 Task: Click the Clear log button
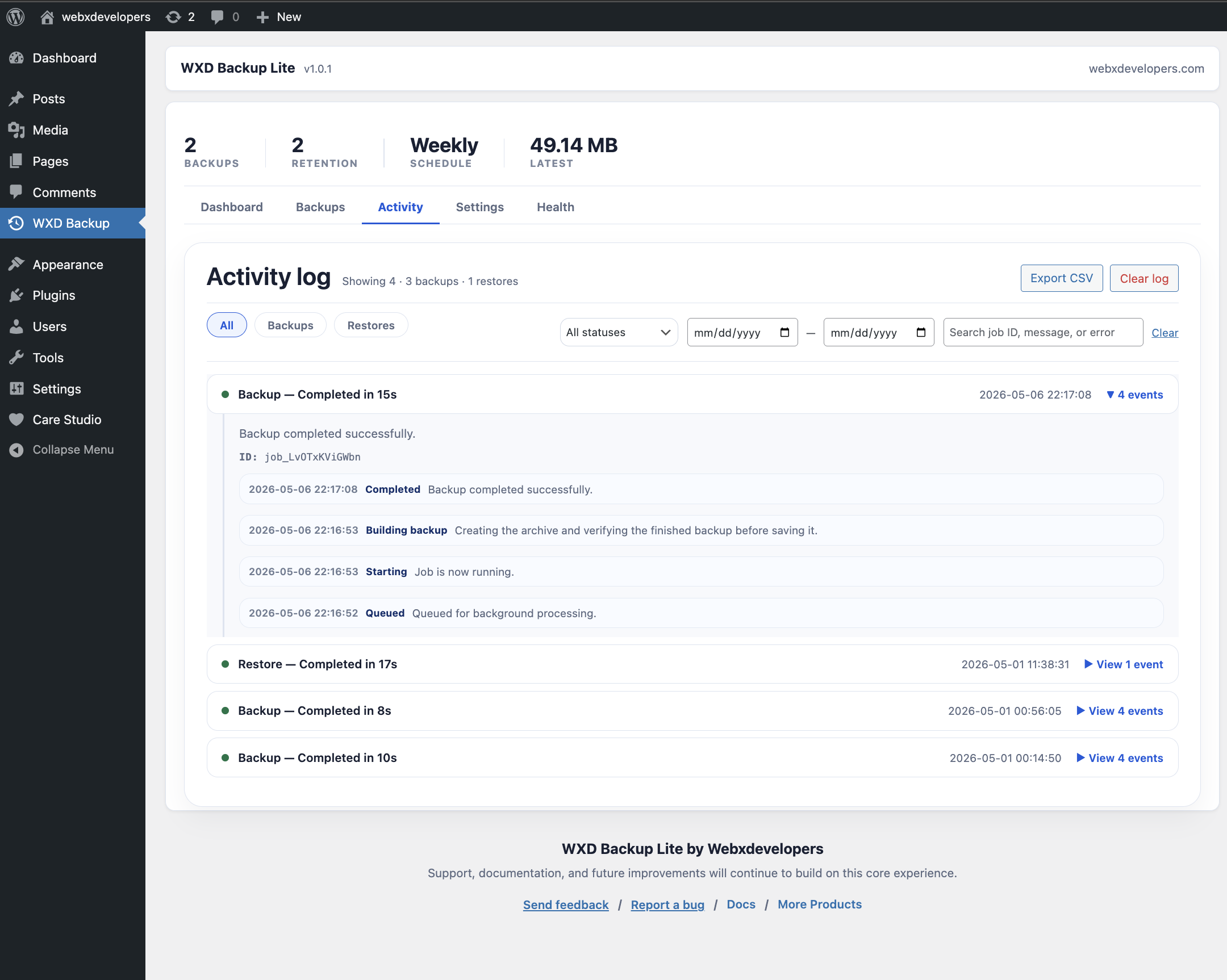[1144, 278]
